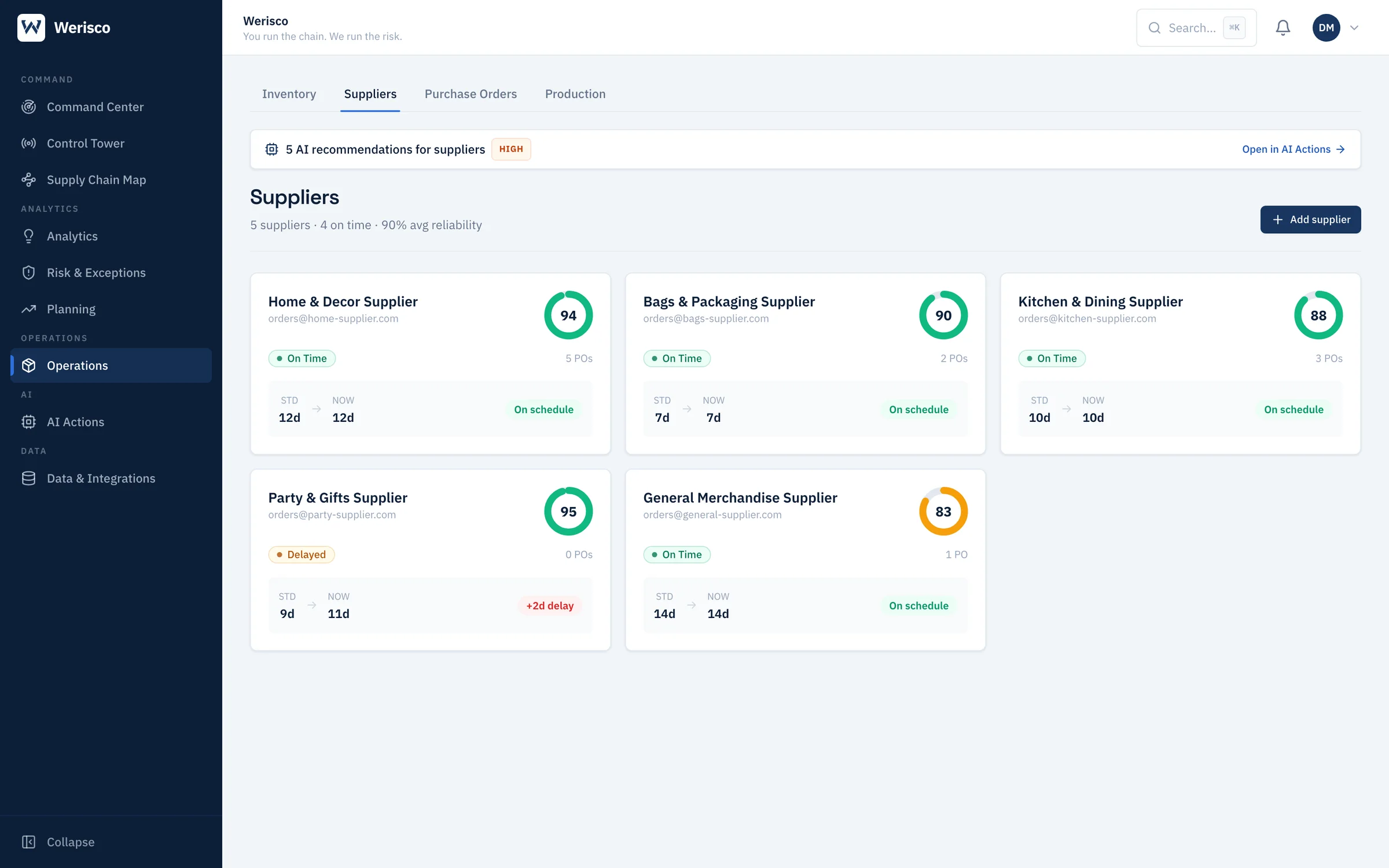Screen dimensions: 1389x868
Task: Click the HIGH priority badge
Action: (511, 149)
